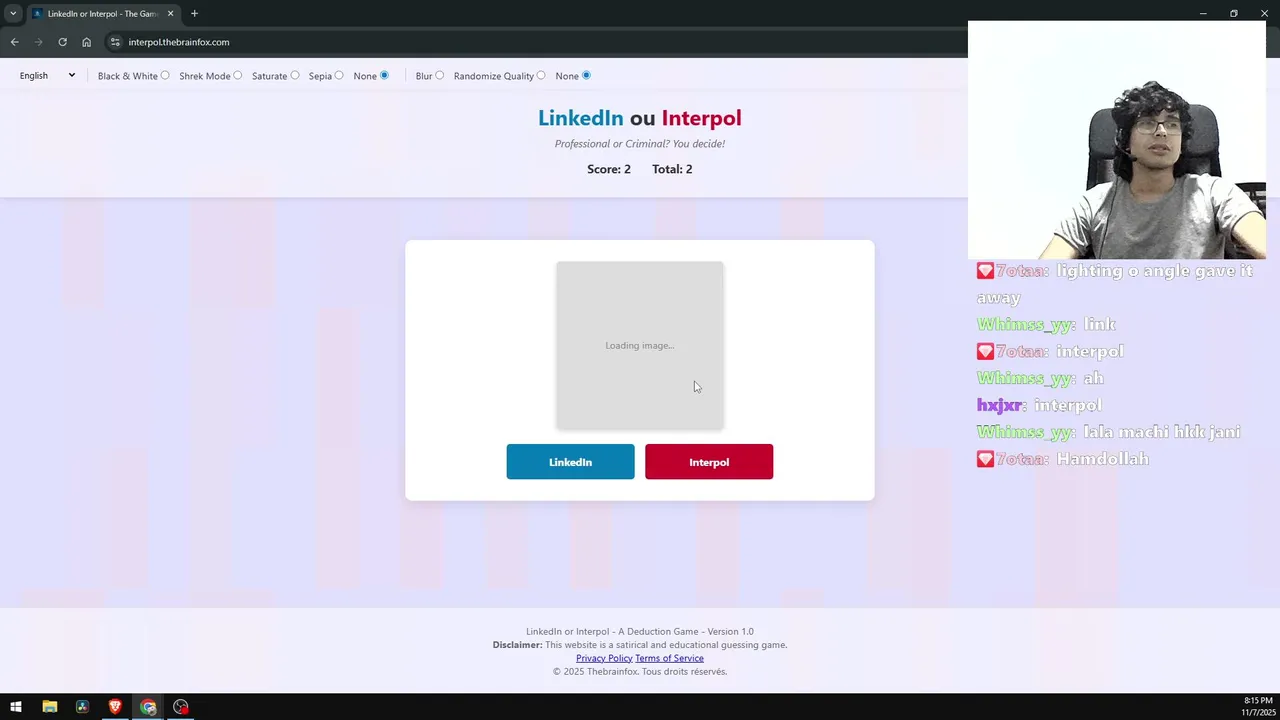This screenshot has width=1280, height=720.
Task: Click the taskbar clock showing 8:15 PM
Action: [1257, 706]
